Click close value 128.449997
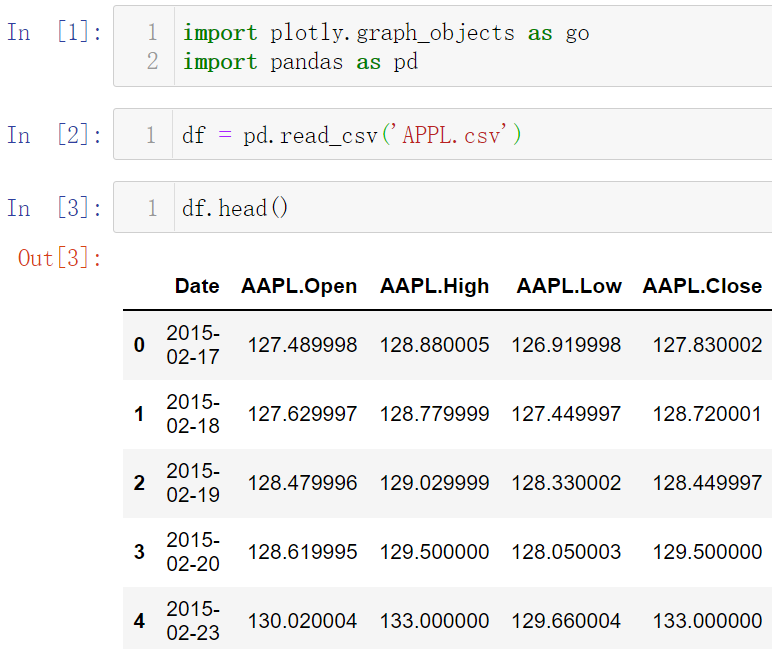The height and width of the screenshot is (649, 772). (x=708, y=483)
